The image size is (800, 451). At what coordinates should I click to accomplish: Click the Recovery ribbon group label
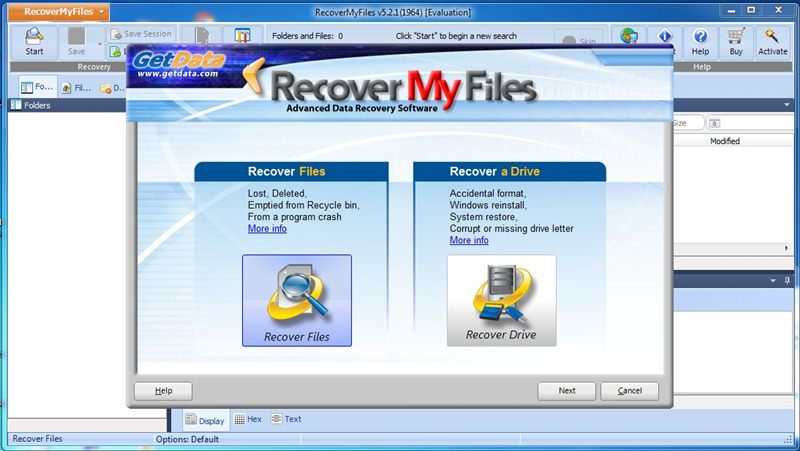tap(94, 67)
